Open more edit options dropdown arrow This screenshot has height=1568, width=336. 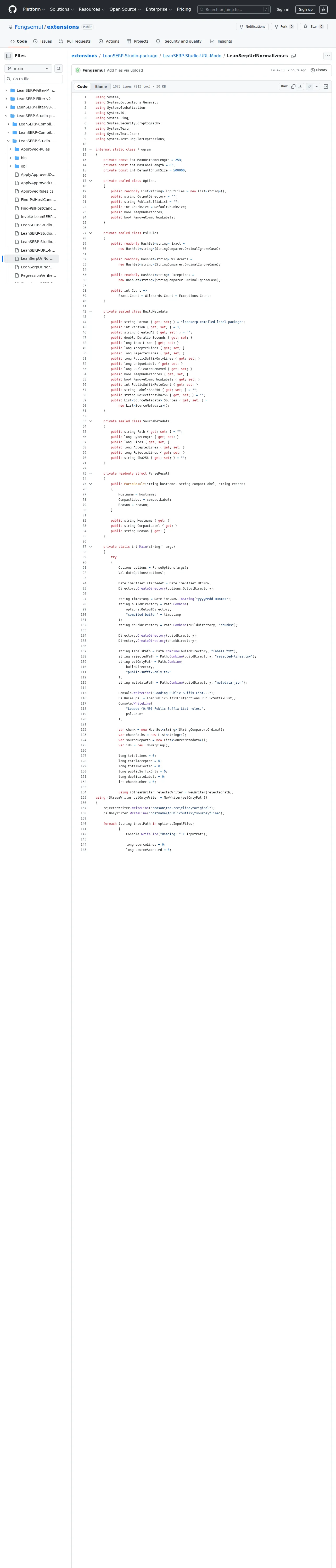tap(316, 87)
